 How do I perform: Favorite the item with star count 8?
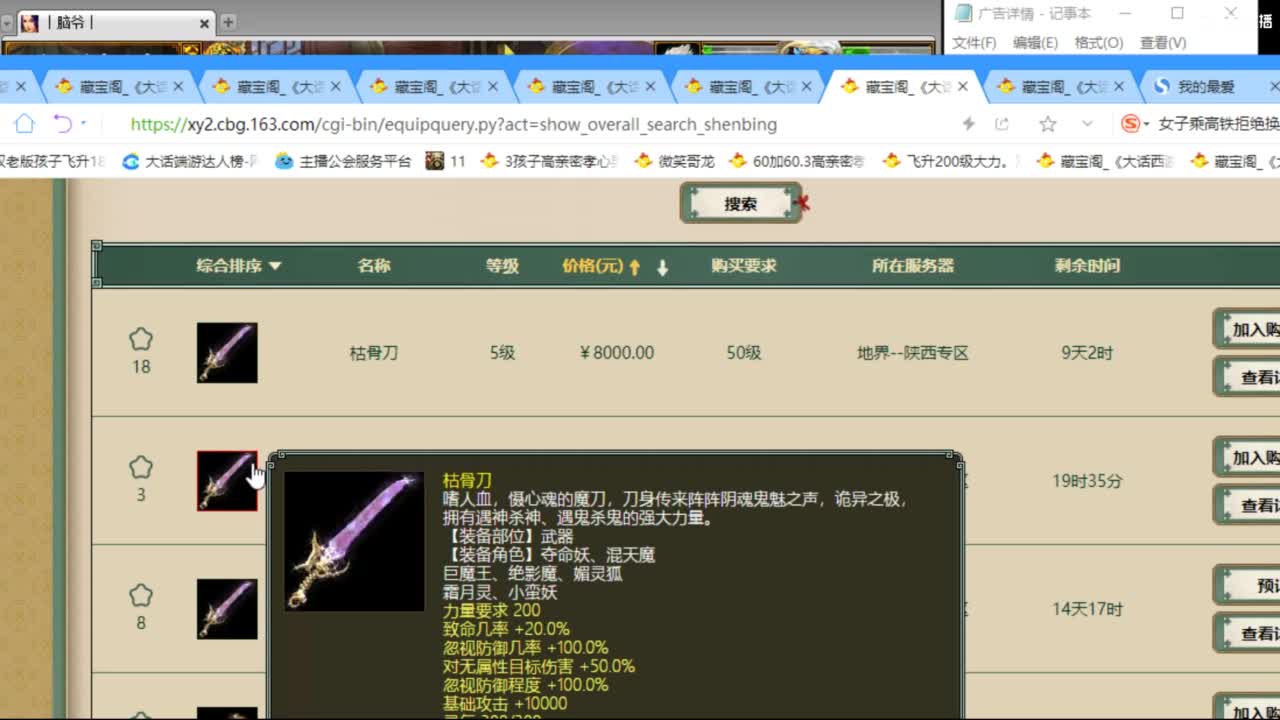[141, 595]
